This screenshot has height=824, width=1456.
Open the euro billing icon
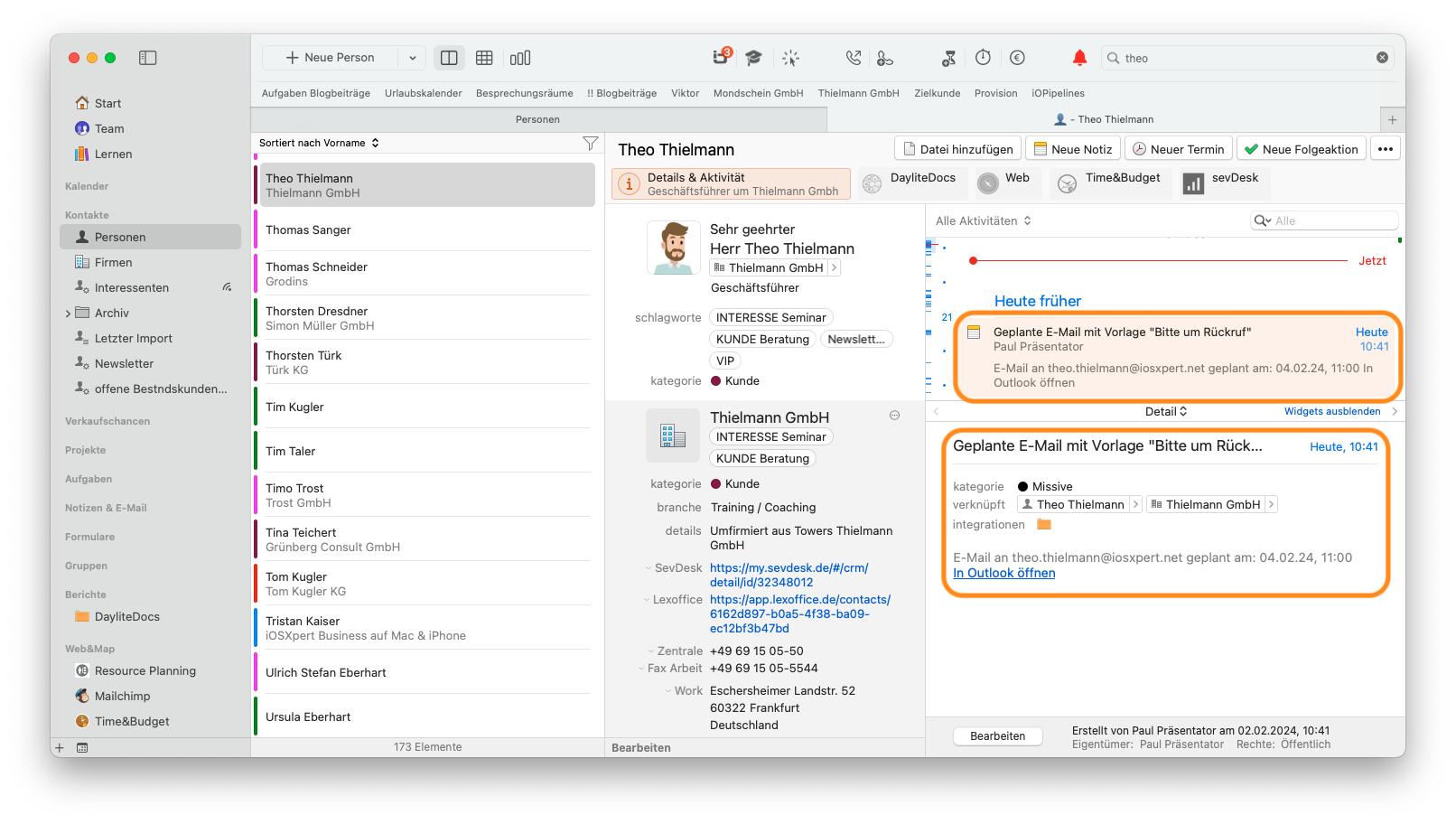click(x=1017, y=58)
